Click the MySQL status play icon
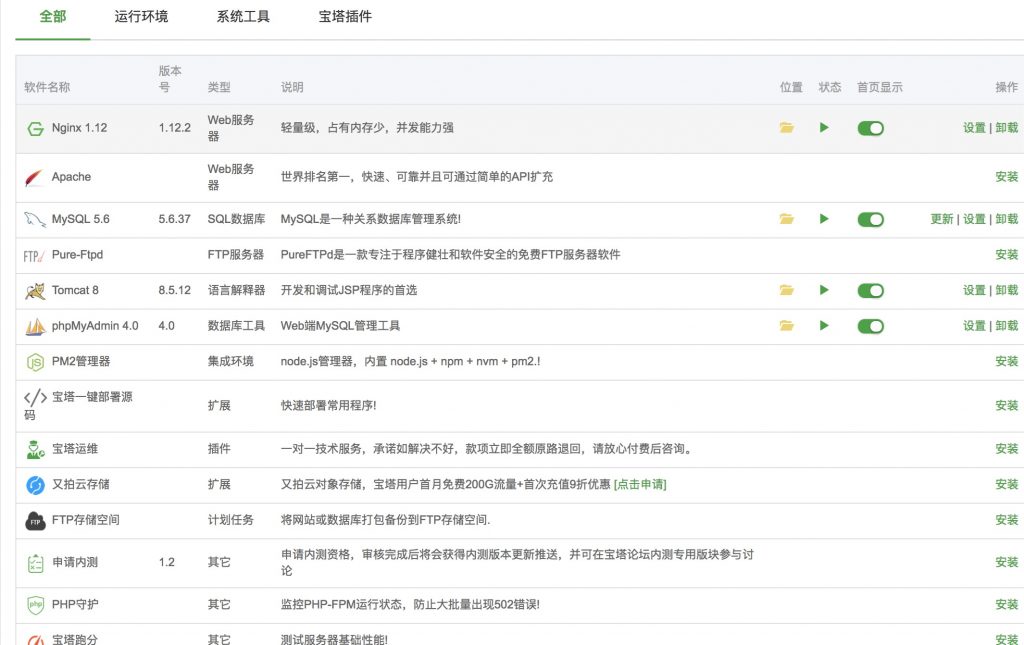This screenshot has width=1024, height=645. [x=824, y=219]
